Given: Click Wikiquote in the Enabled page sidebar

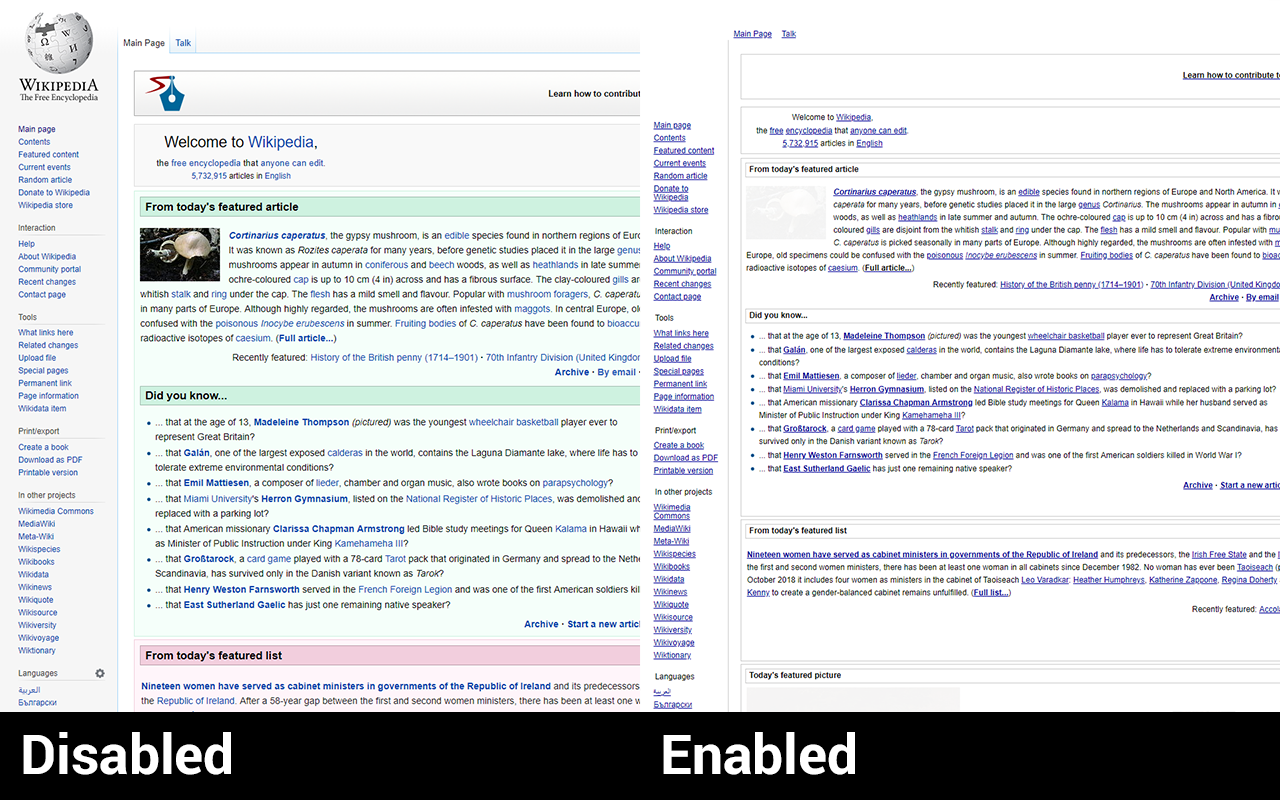Looking at the screenshot, I should [672, 604].
